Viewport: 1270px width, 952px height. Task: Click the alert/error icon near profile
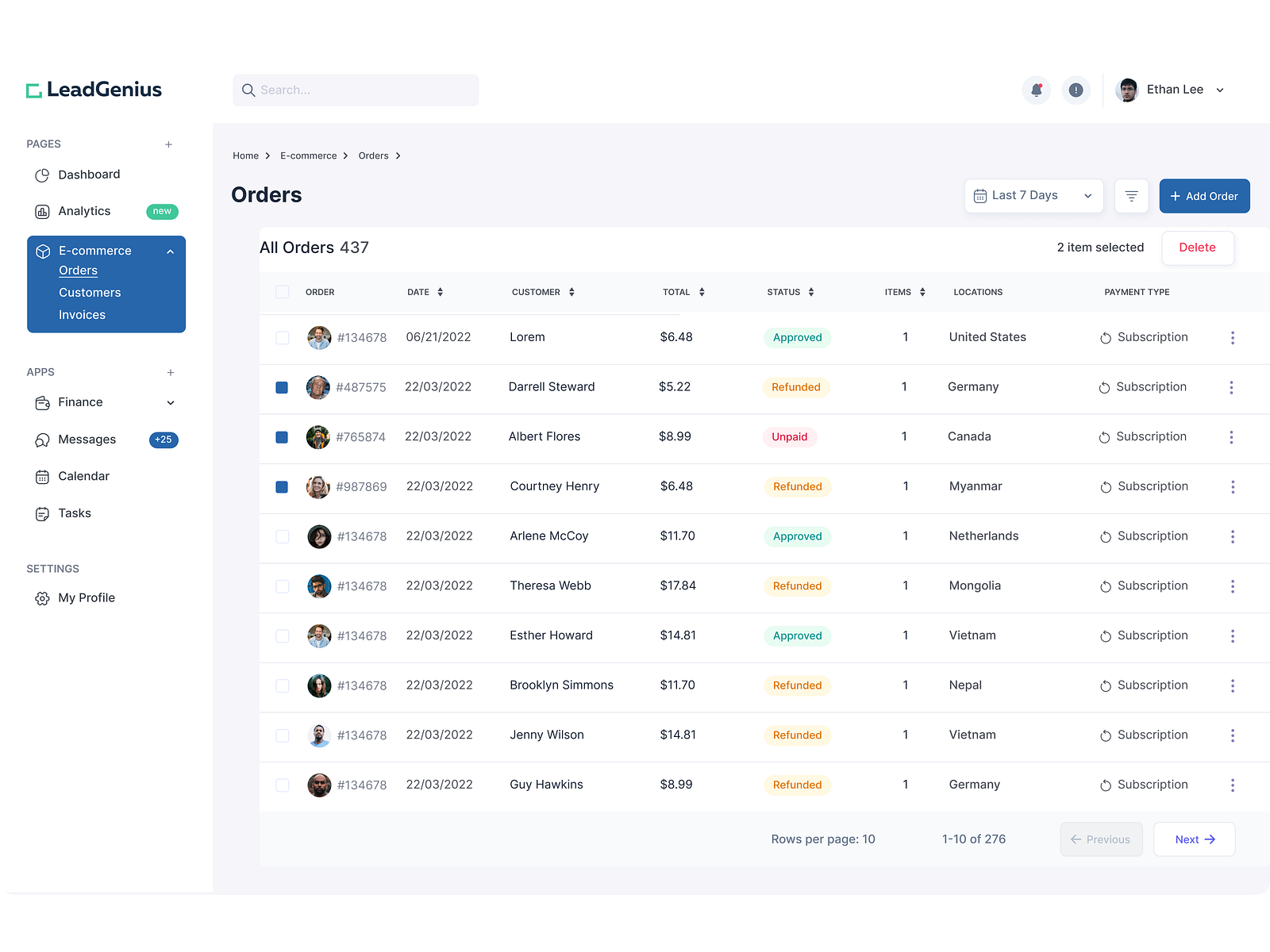(x=1076, y=90)
